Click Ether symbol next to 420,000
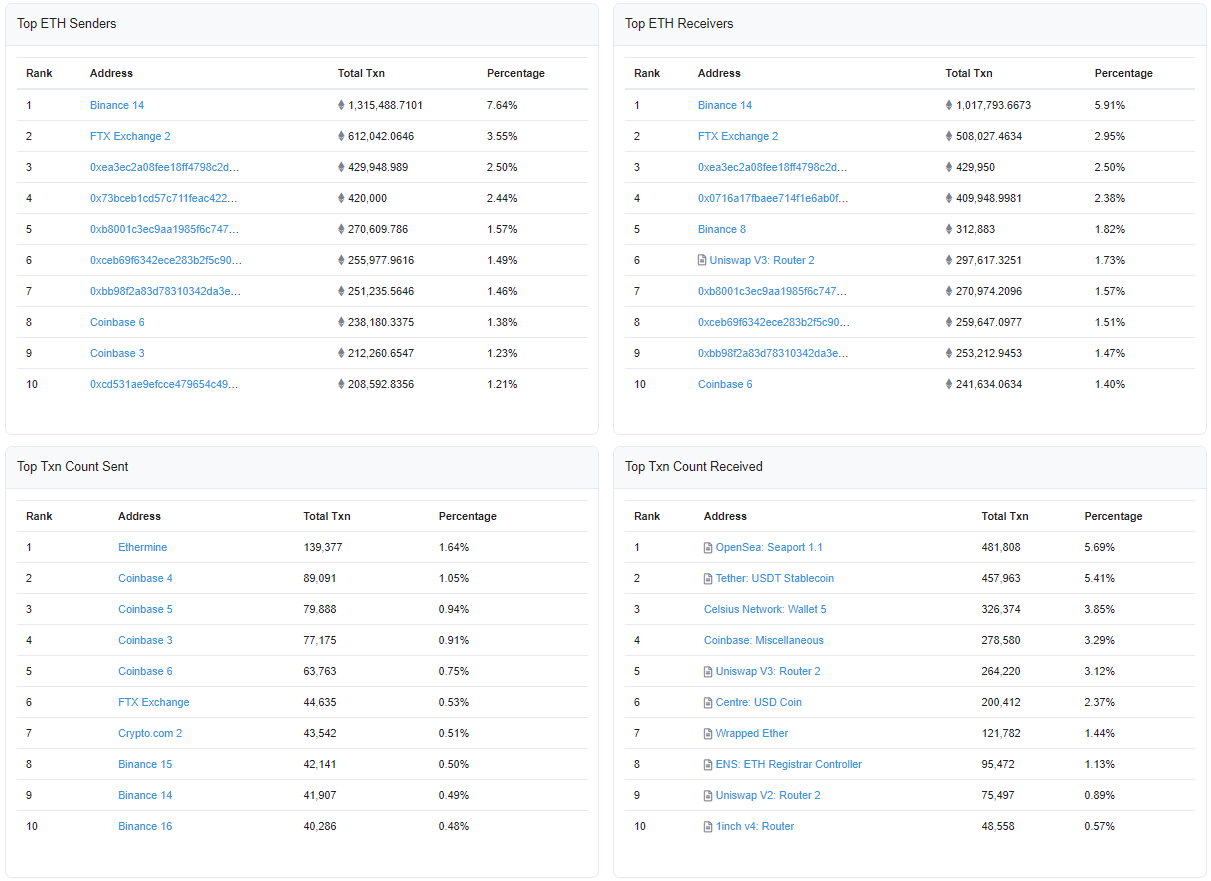 tap(341, 198)
